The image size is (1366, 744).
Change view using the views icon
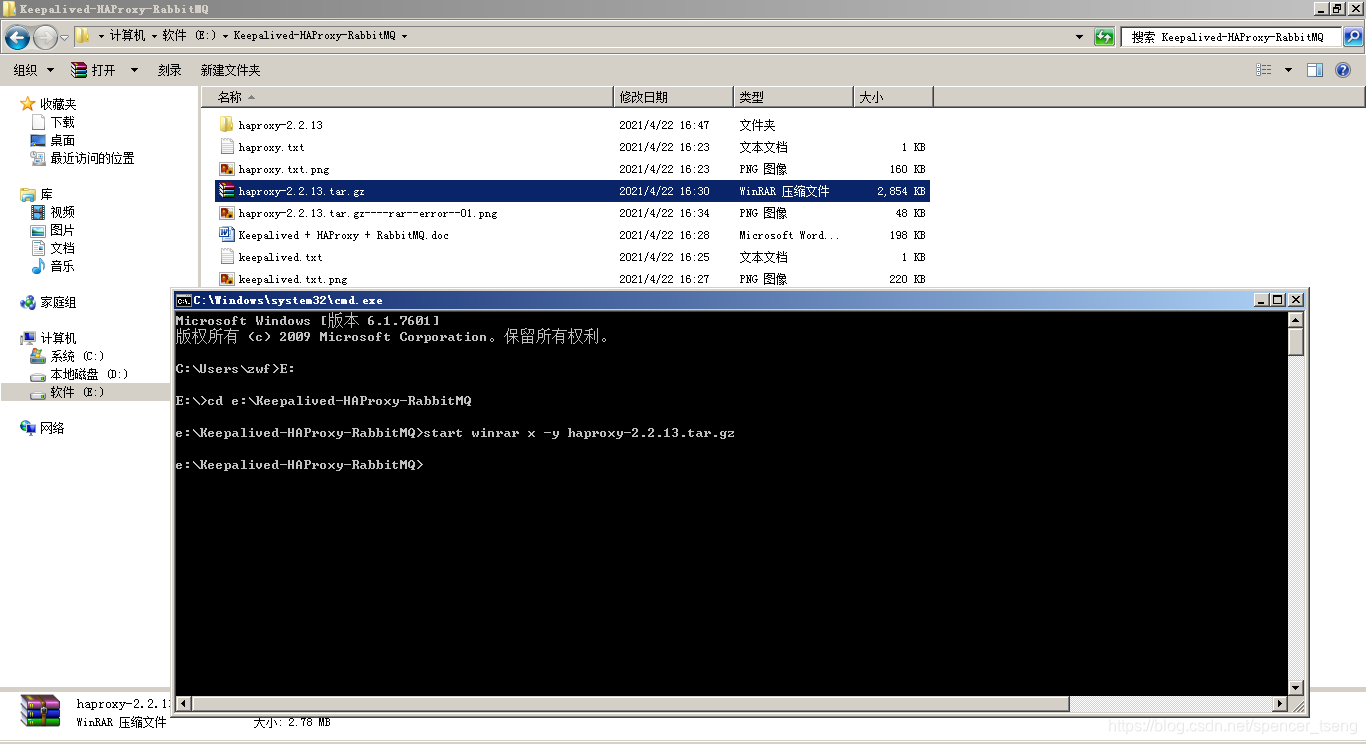coord(1264,70)
